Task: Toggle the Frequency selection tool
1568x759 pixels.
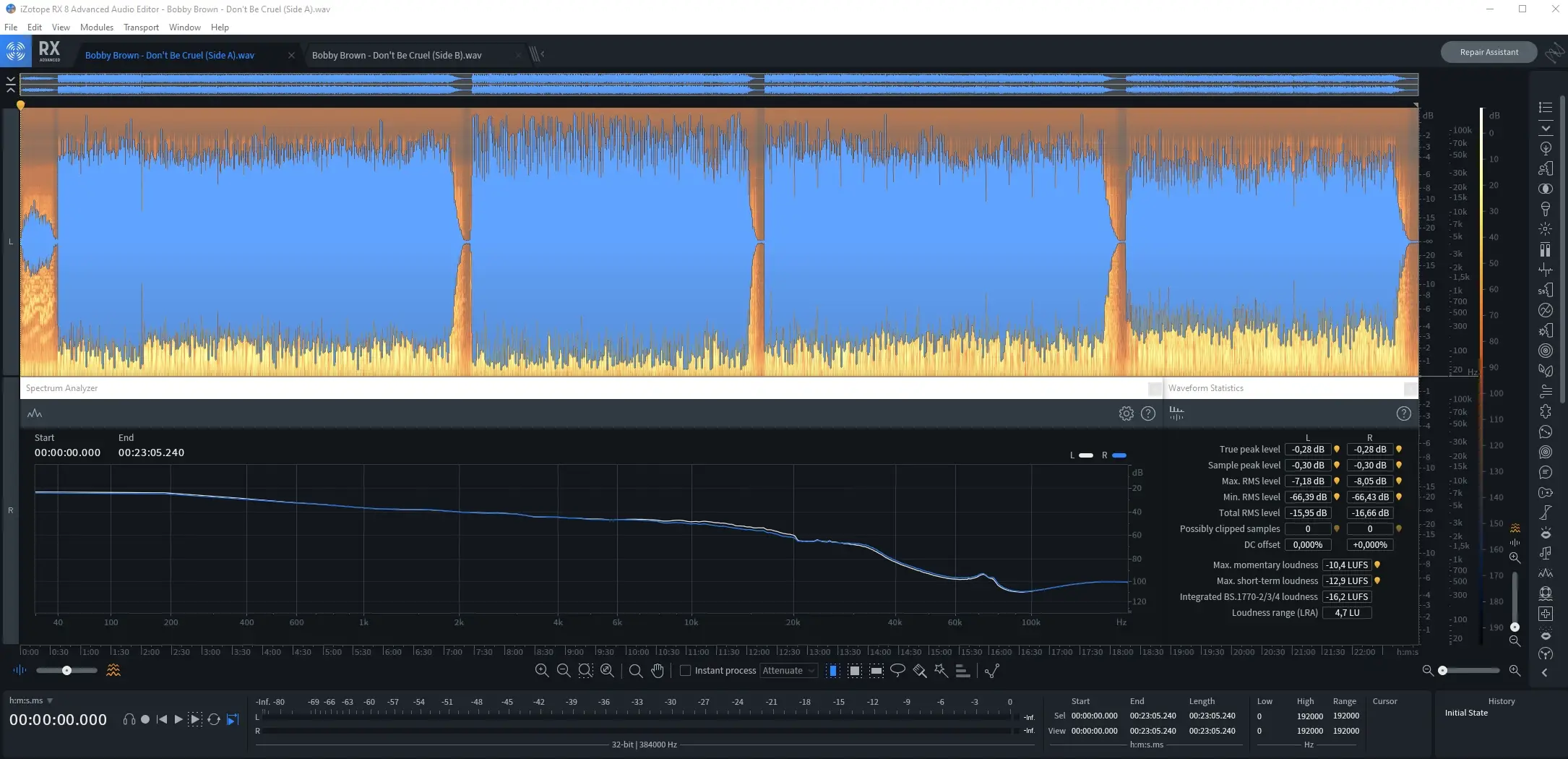Action: 876,670
